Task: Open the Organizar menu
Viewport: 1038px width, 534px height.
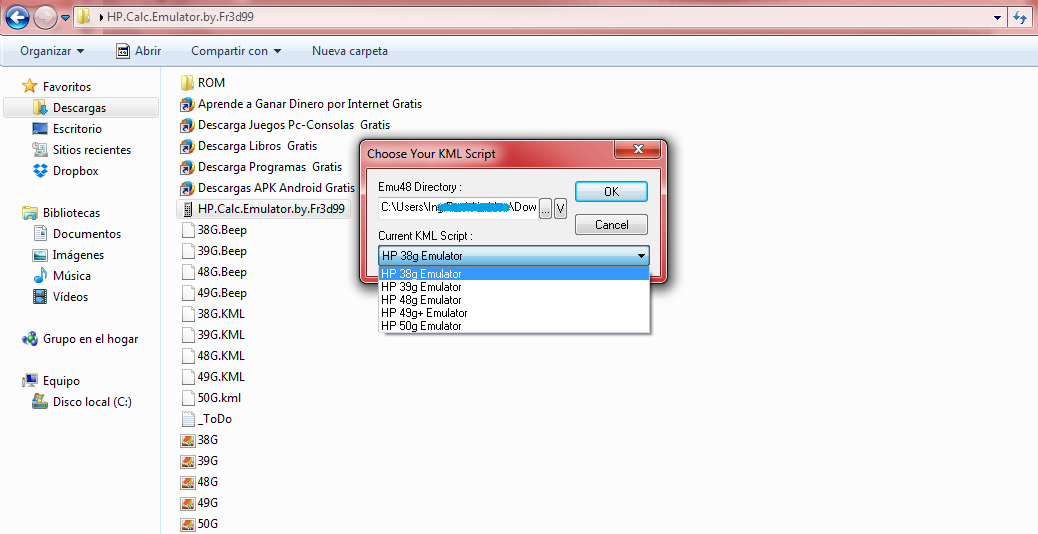Action: click(52, 51)
